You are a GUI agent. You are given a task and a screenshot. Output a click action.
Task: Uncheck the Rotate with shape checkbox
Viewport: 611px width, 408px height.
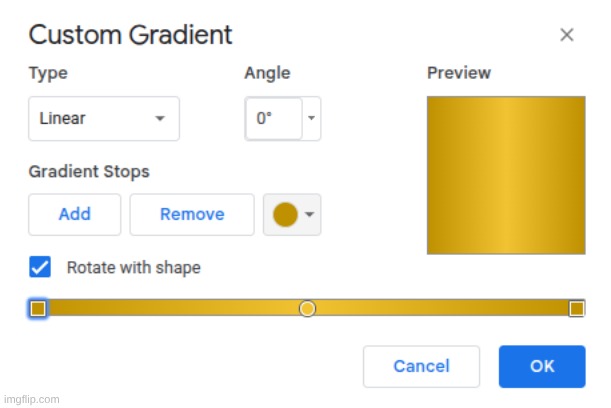click(40, 267)
